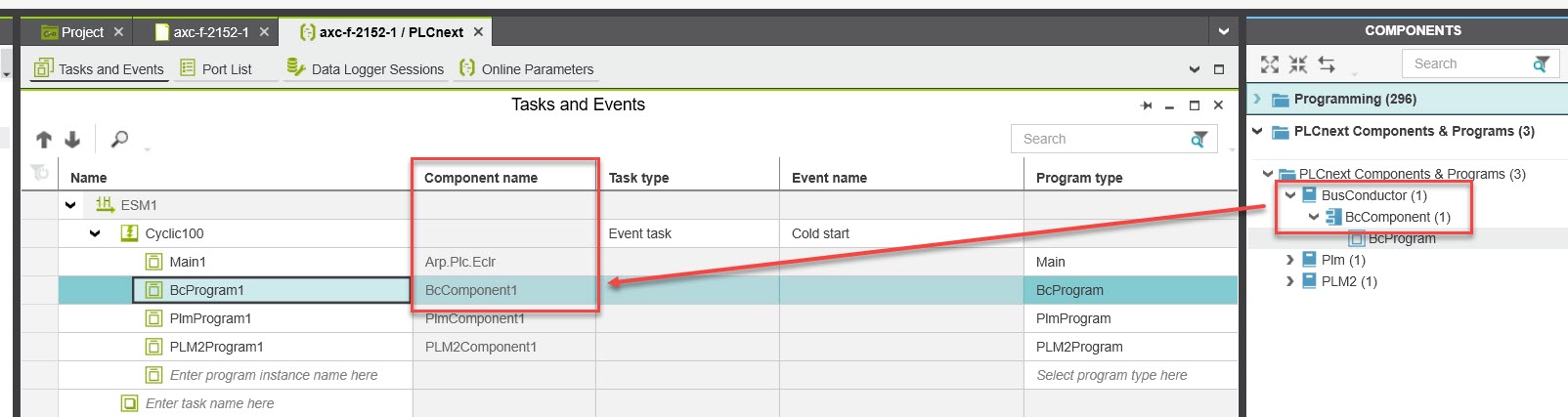Close the axc-f-2152-1 tab
1568x417 pixels.
pos(264,32)
